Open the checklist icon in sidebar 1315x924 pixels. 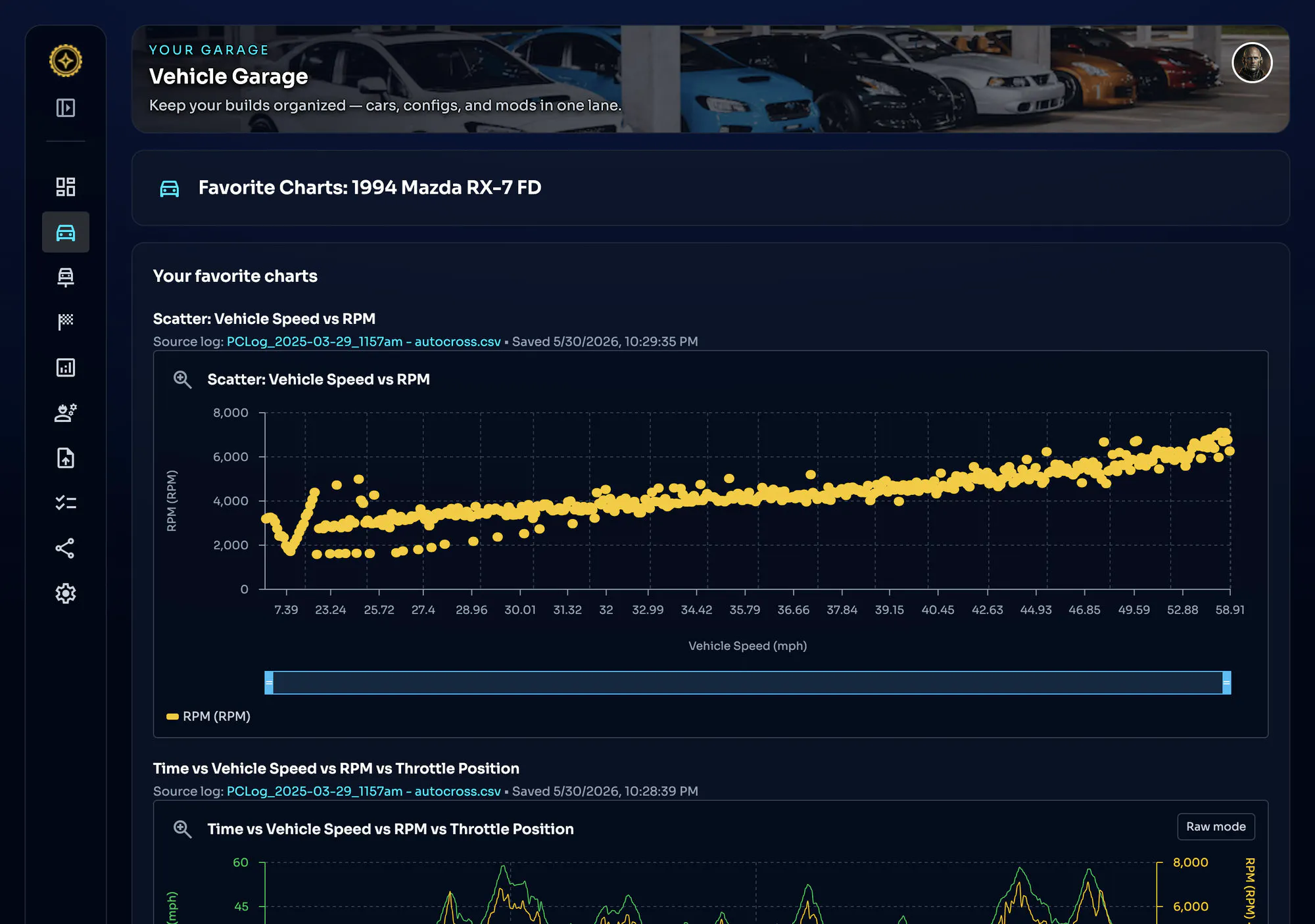pyautogui.click(x=66, y=503)
